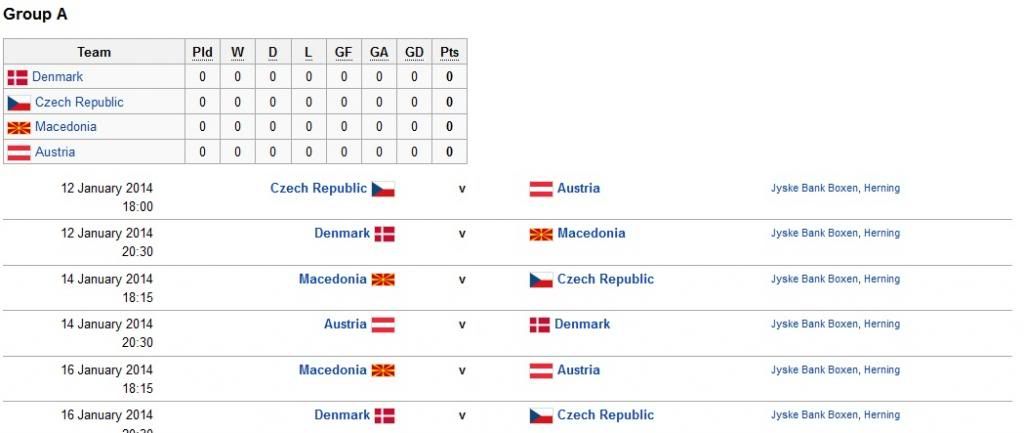Open the Denmark link in the standings table
This screenshot has height=433, width=1024.
coord(58,77)
